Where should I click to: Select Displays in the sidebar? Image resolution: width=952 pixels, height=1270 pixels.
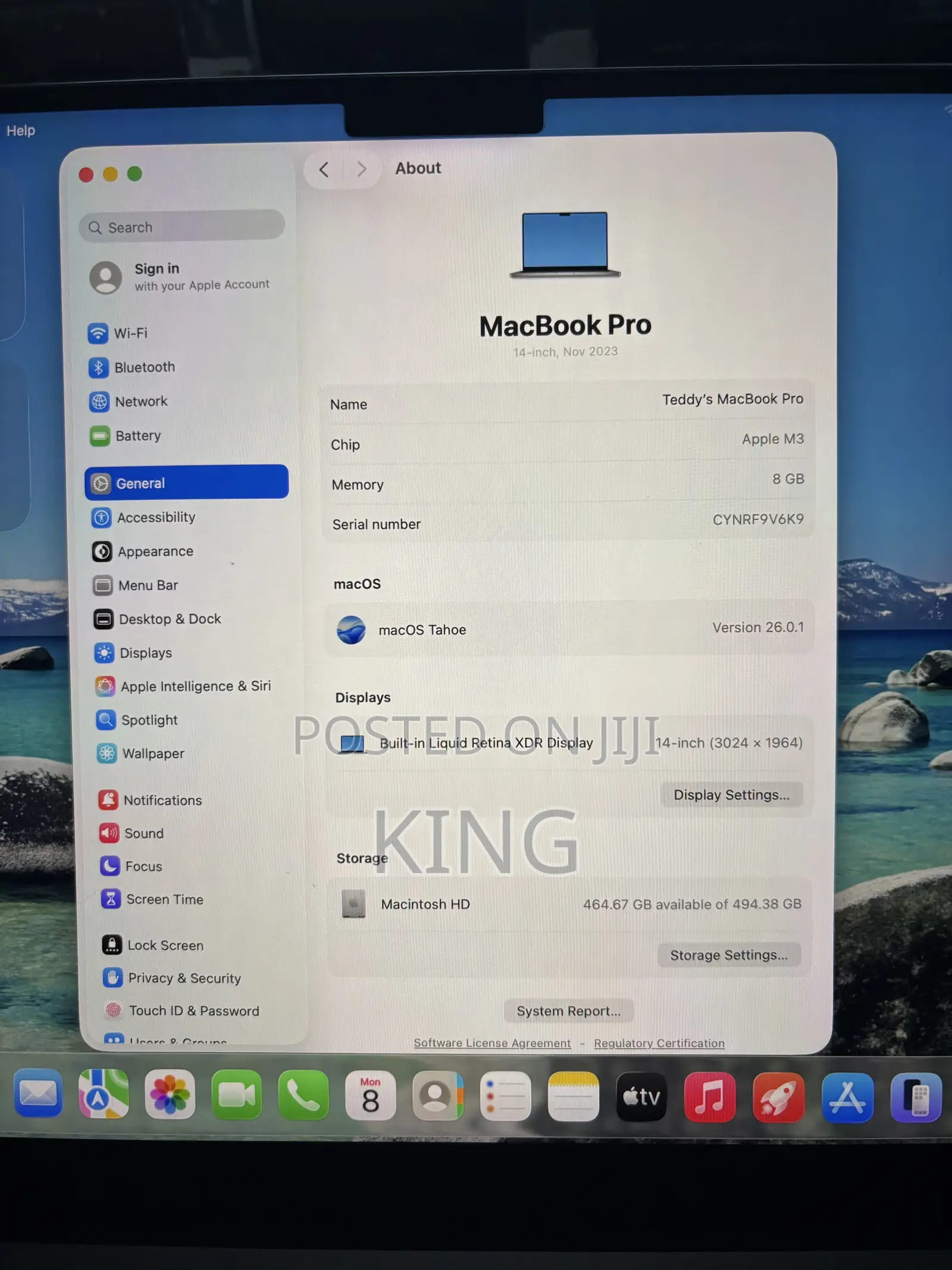tap(133, 653)
